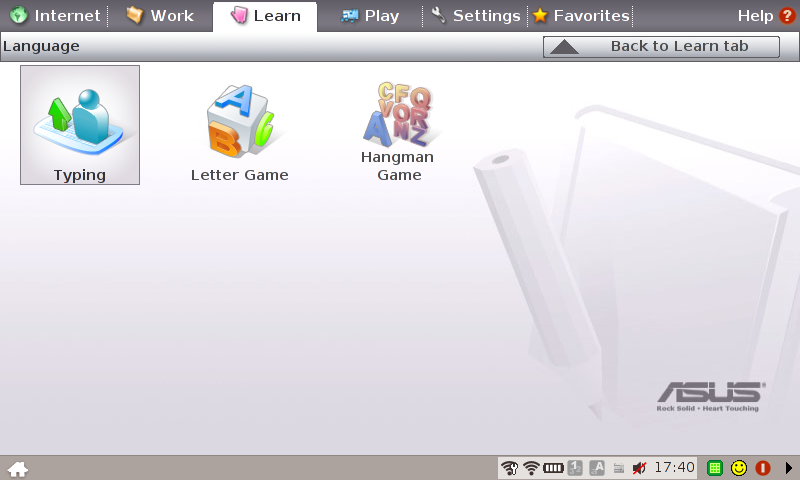Start the Hangman Game

point(398,132)
